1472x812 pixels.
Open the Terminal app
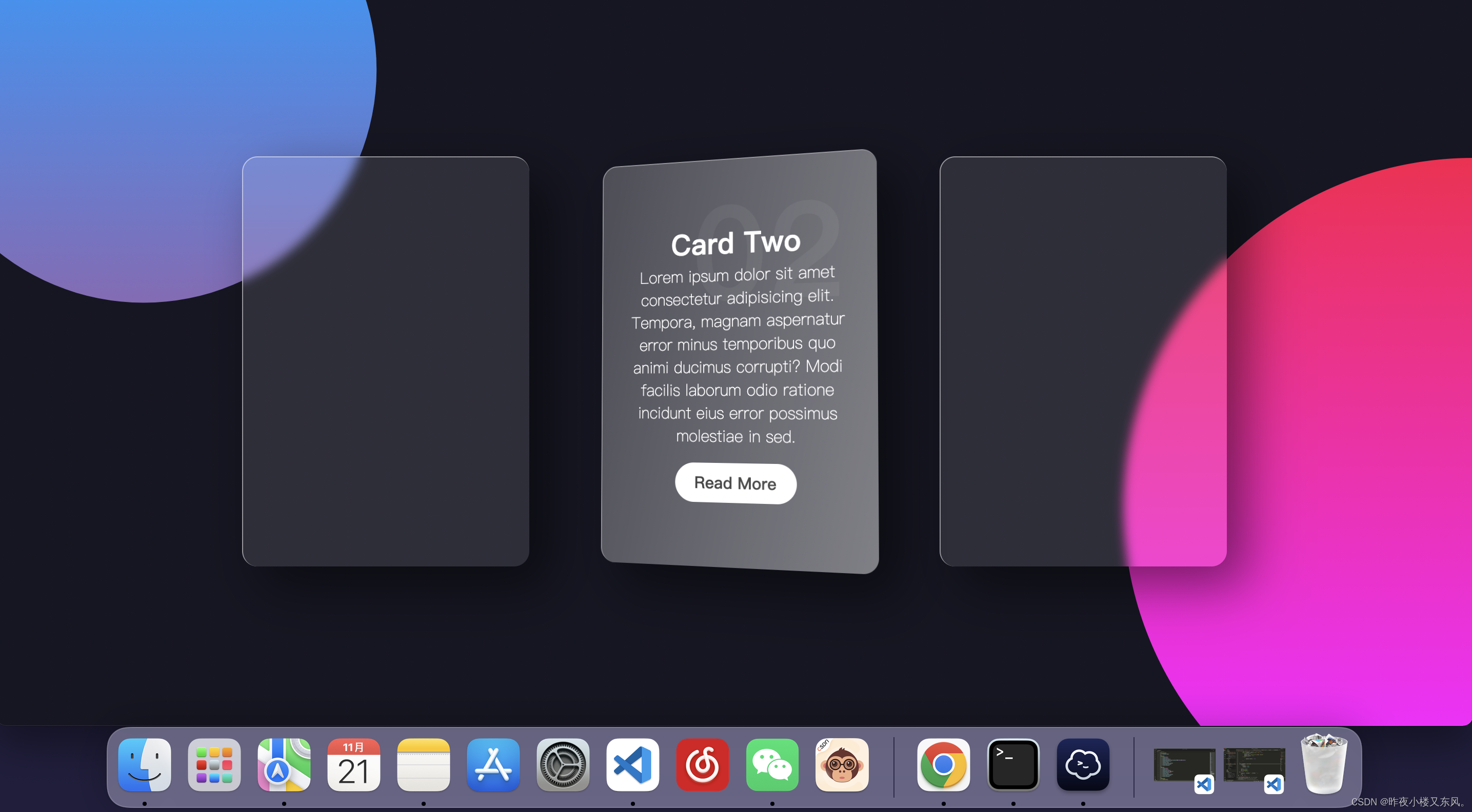click(1013, 765)
